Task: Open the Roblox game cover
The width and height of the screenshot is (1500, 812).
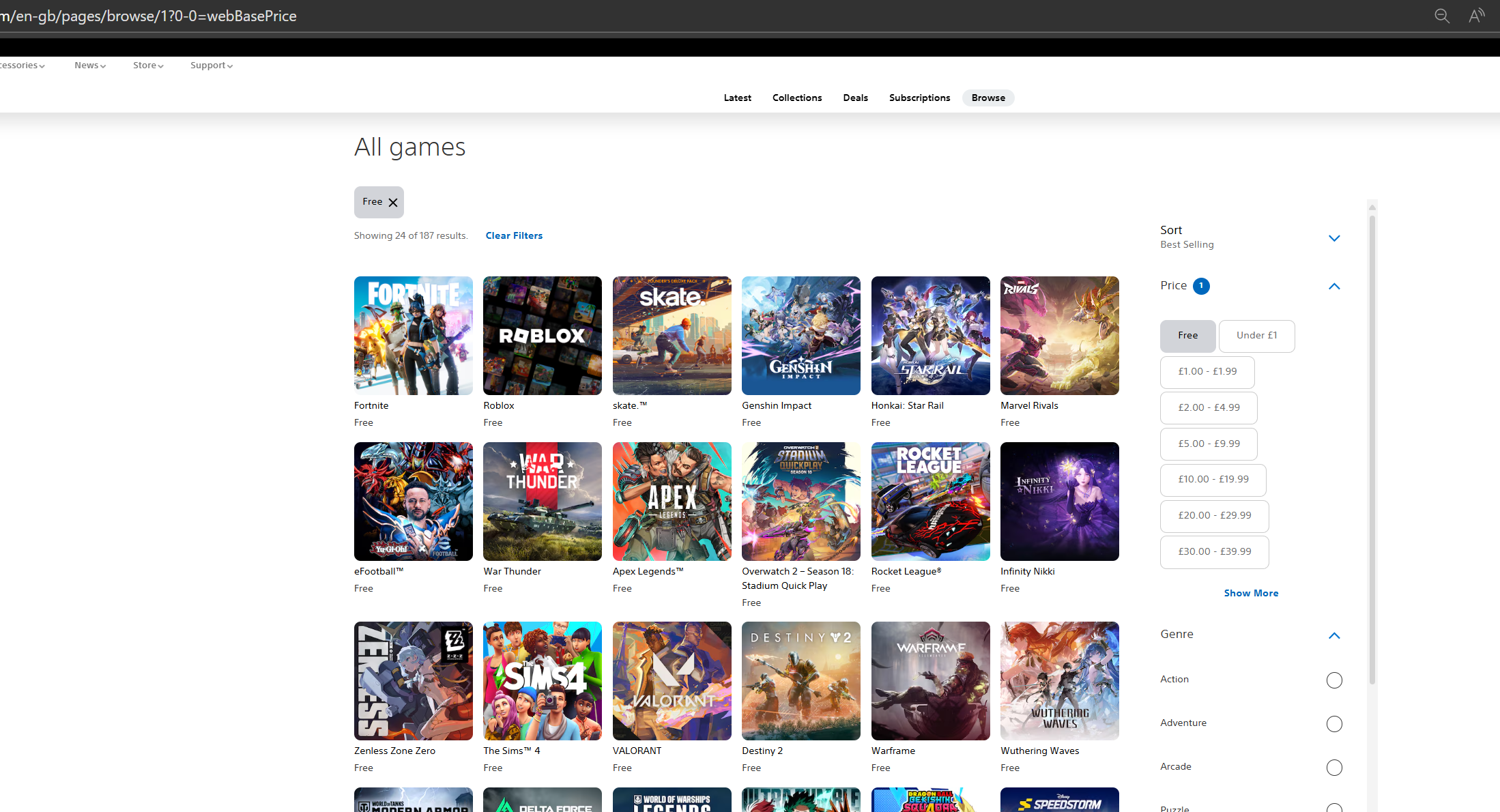Action: (542, 336)
